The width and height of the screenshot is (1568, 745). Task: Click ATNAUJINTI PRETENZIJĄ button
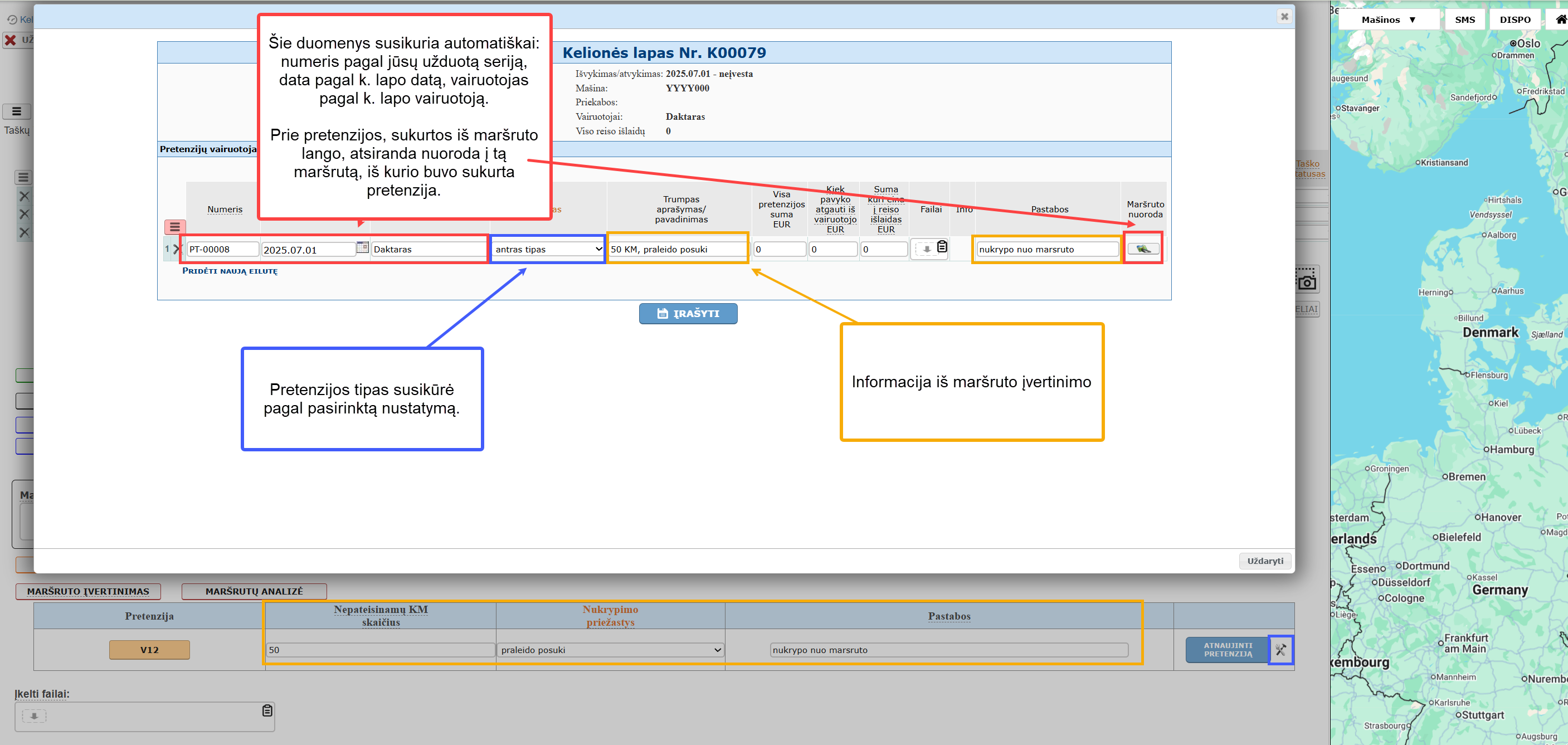pyautogui.click(x=1227, y=650)
